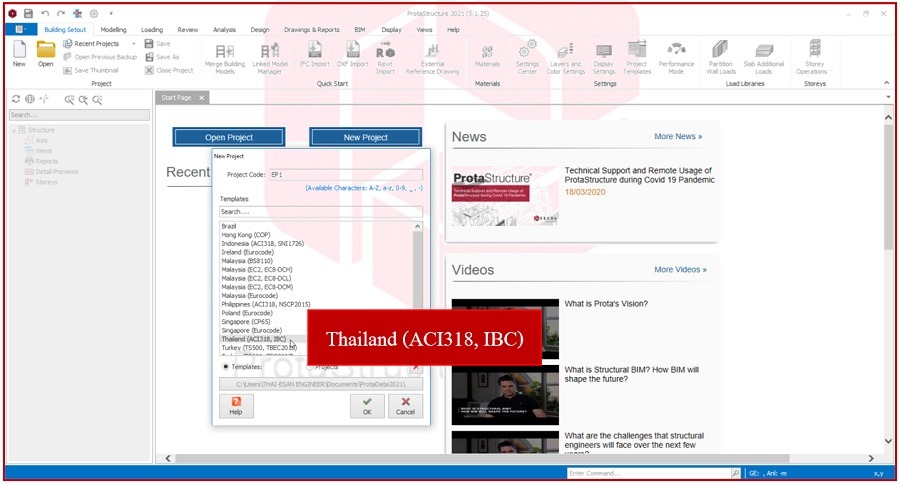Click the search magnifier beside command box
This screenshot has width=900, height=484.
pos(735,473)
